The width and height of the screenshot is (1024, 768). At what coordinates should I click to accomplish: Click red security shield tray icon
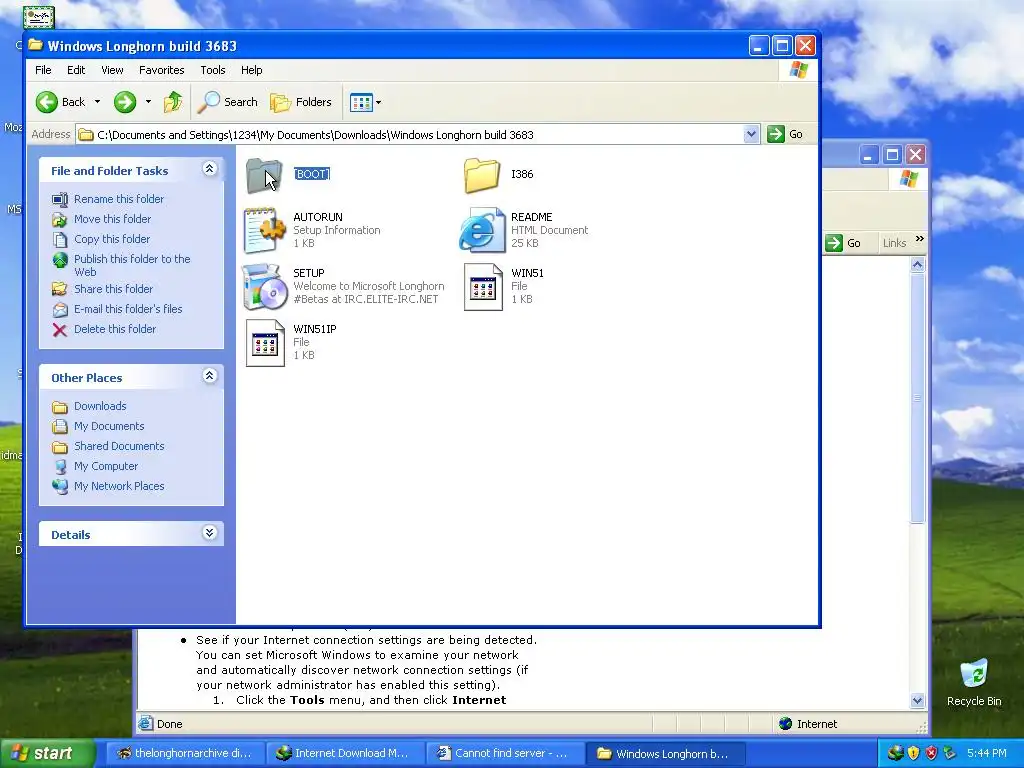click(931, 753)
